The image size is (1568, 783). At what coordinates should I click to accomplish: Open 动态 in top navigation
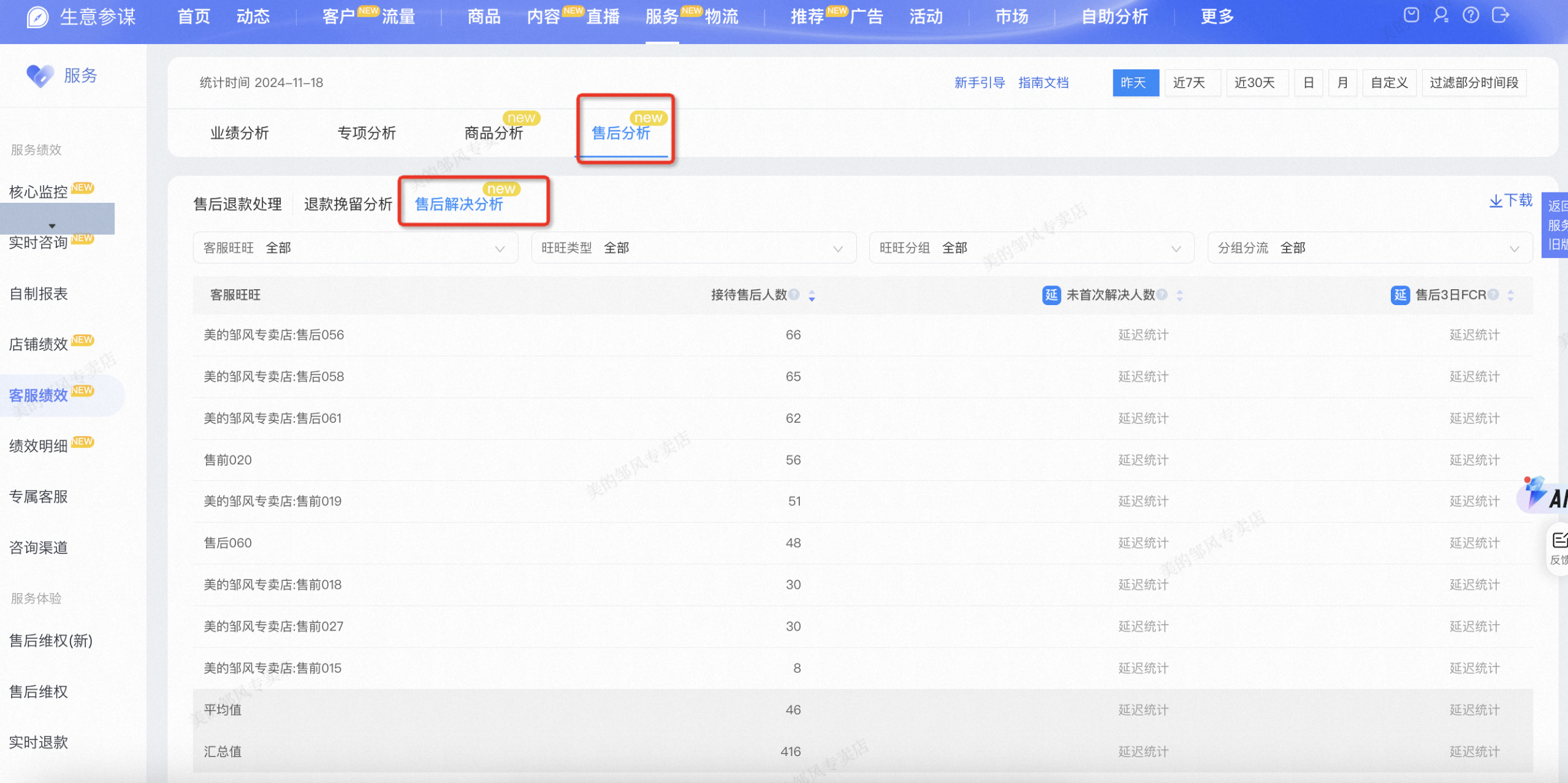click(x=253, y=17)
